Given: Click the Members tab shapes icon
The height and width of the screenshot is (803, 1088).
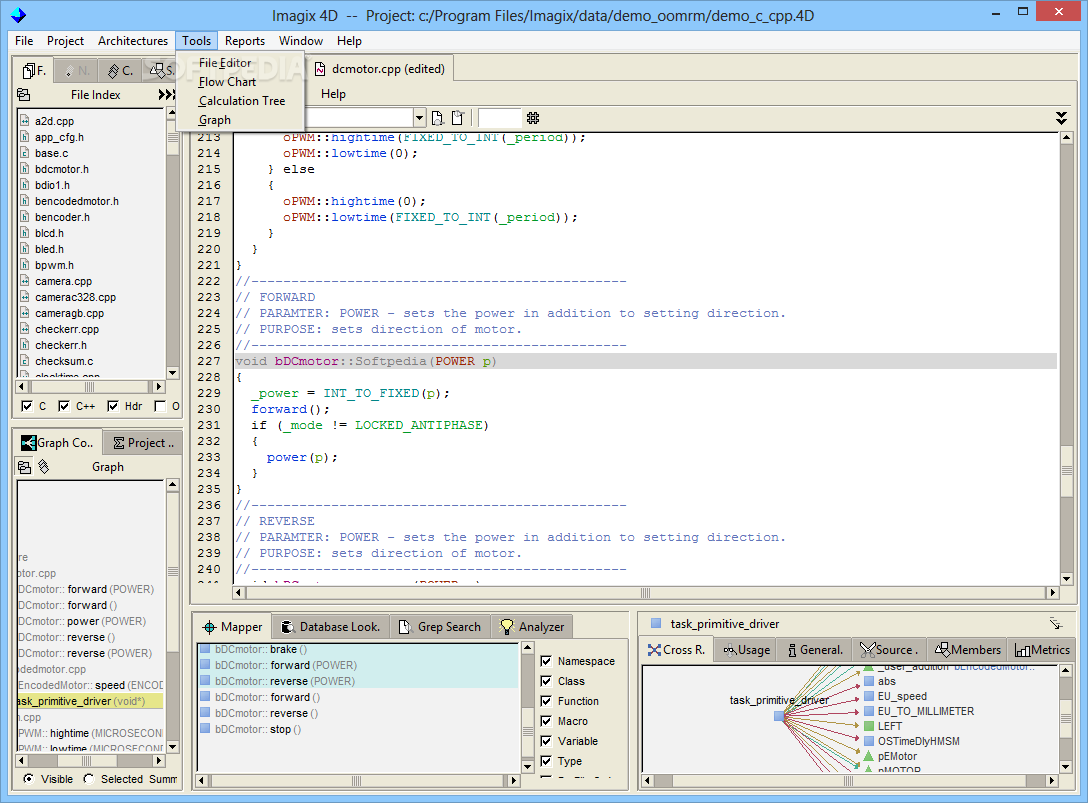Looking at the screenshot, I should 942,650.
